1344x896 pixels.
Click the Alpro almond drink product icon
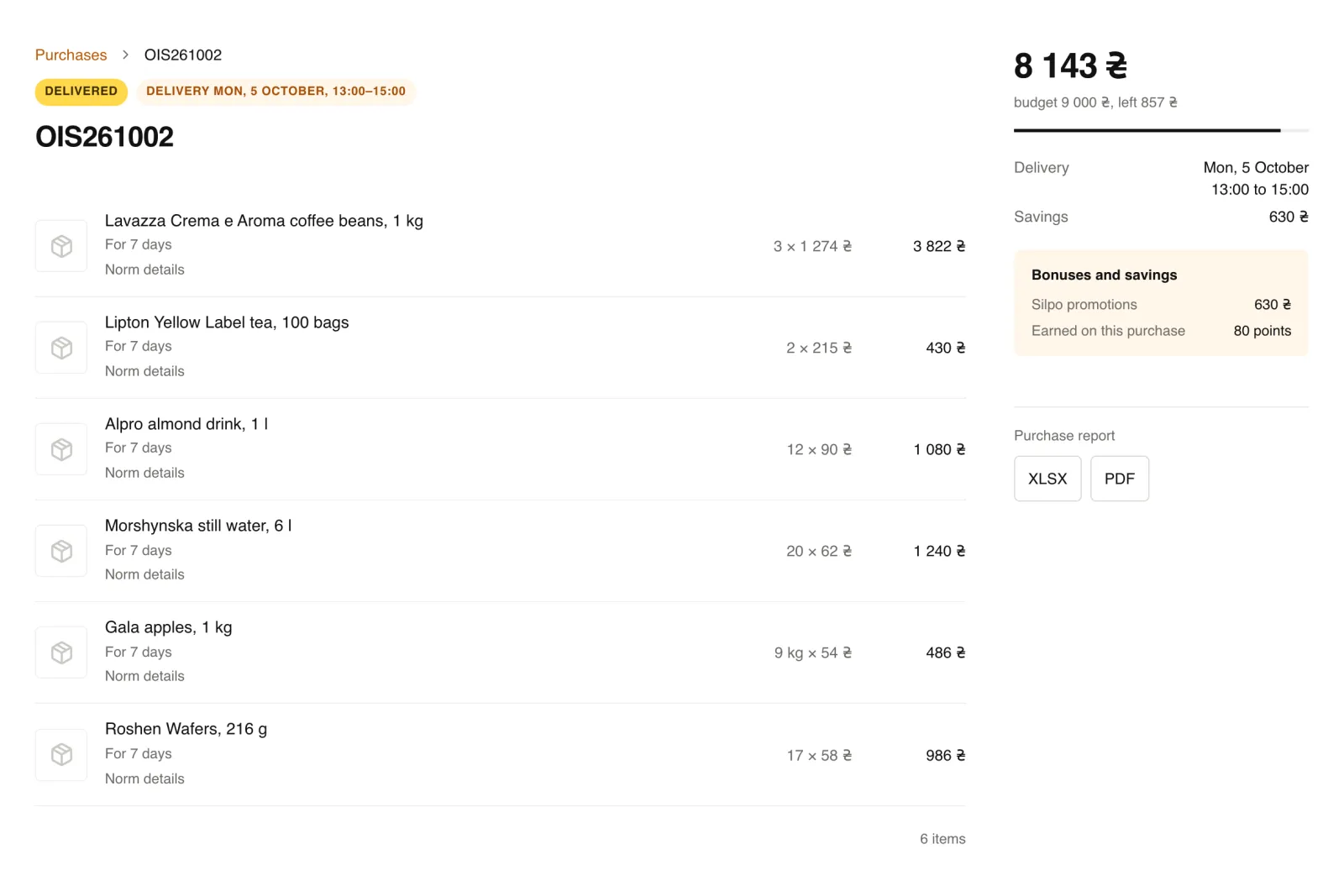(61, 449)
